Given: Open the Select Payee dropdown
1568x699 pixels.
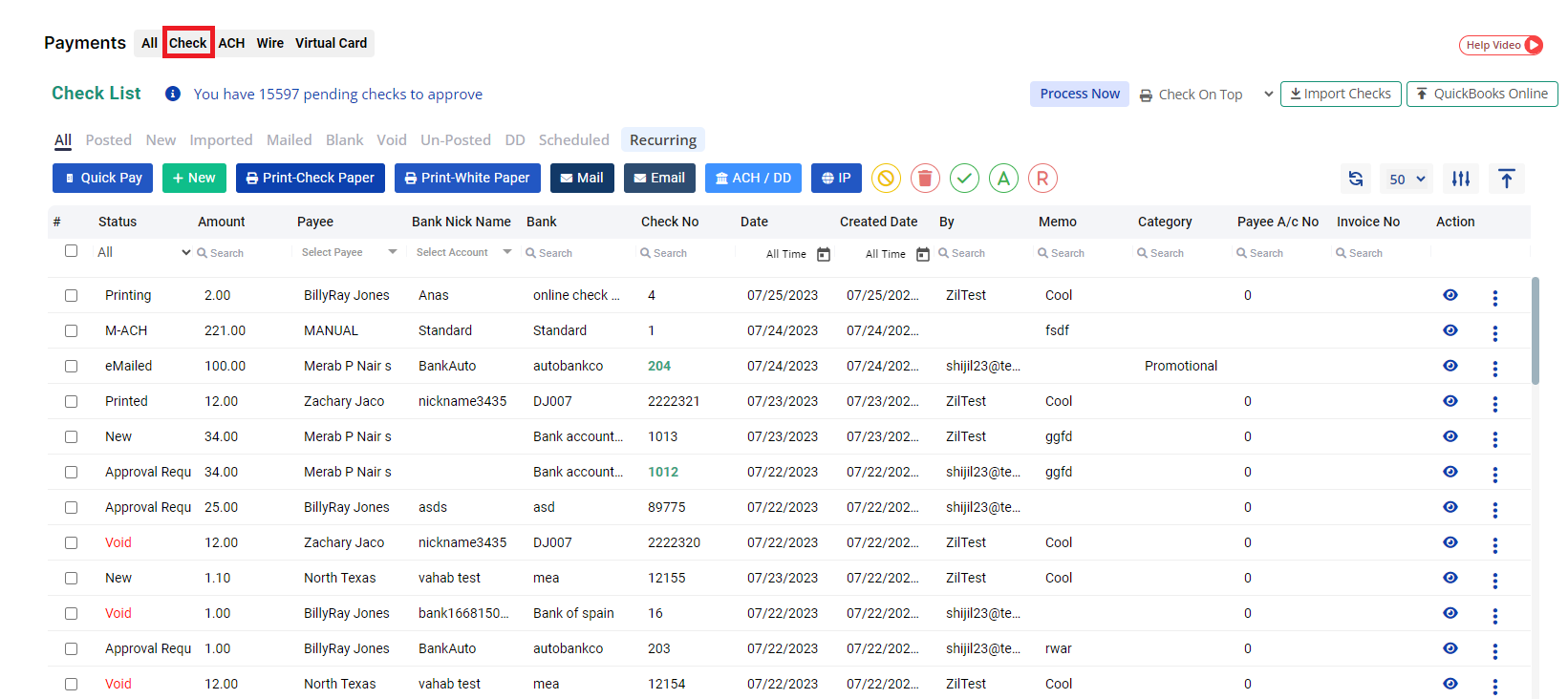Looking at the screenshot, I should pyautogui.click(x=349, y=252).
